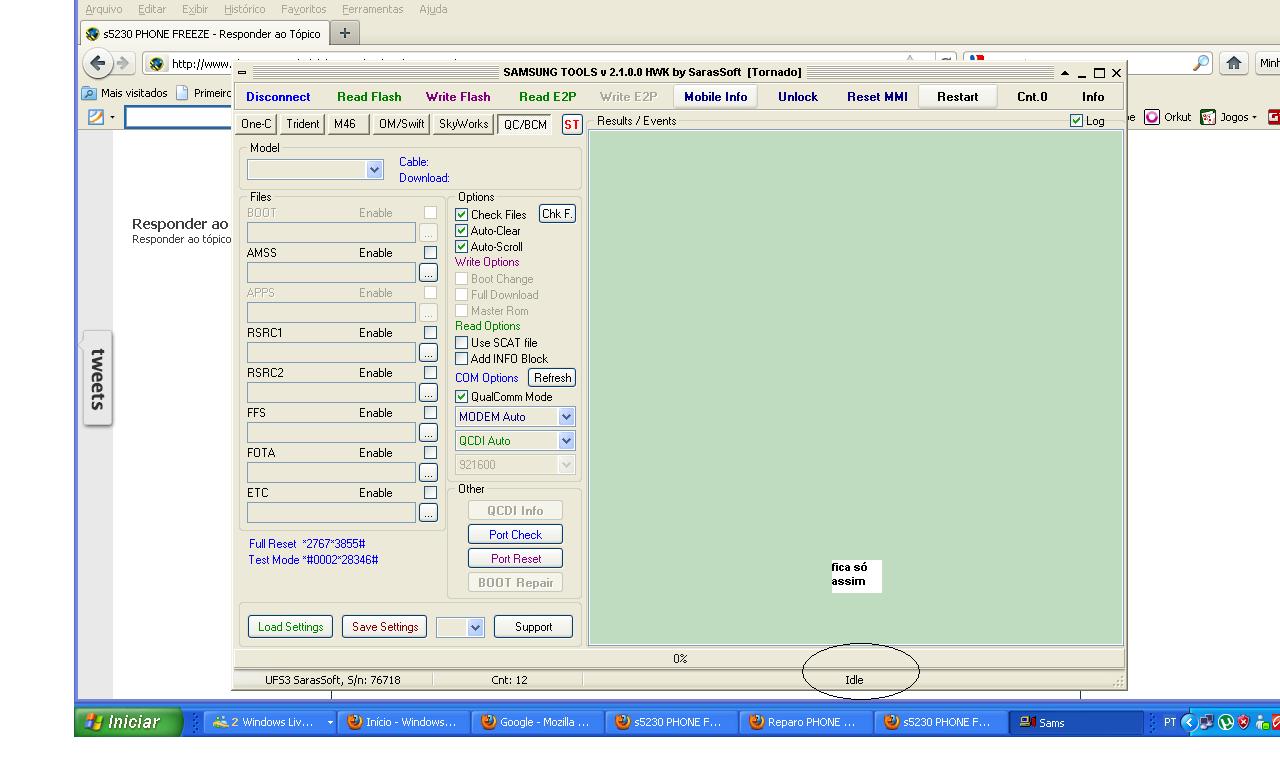1280x768 pixels.
Task: Click the Port Reset button
Action: coord(515,559)
